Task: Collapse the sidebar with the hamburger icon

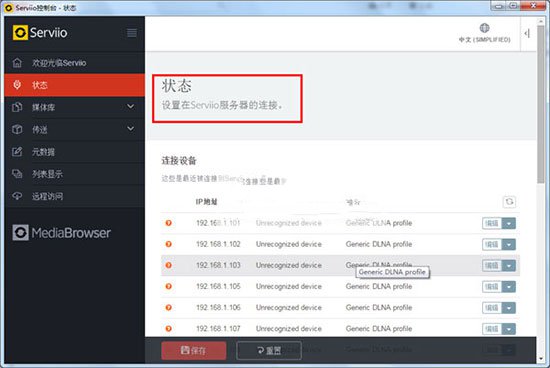Action: 132,33
